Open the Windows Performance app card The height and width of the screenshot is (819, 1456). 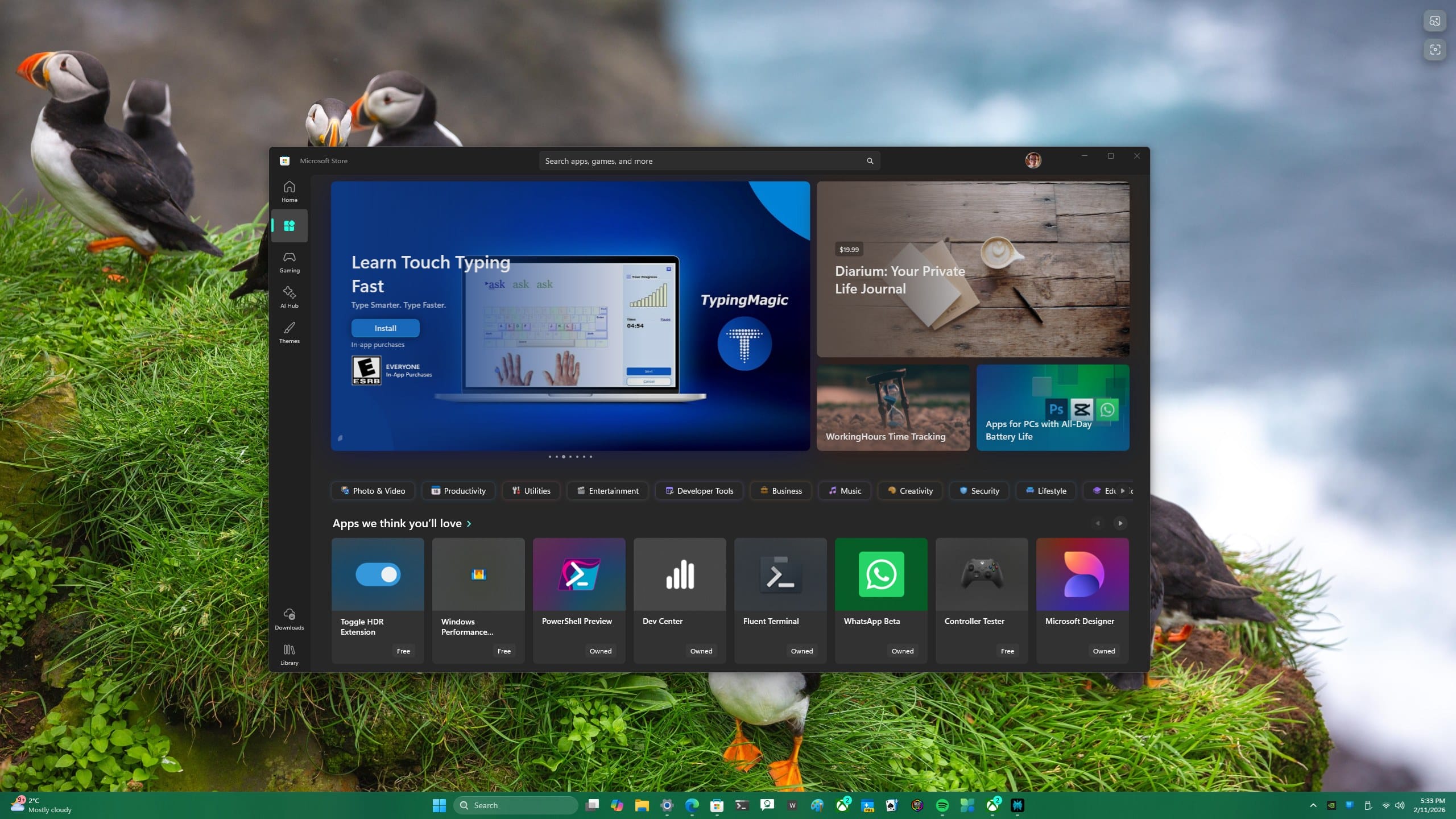478,601
